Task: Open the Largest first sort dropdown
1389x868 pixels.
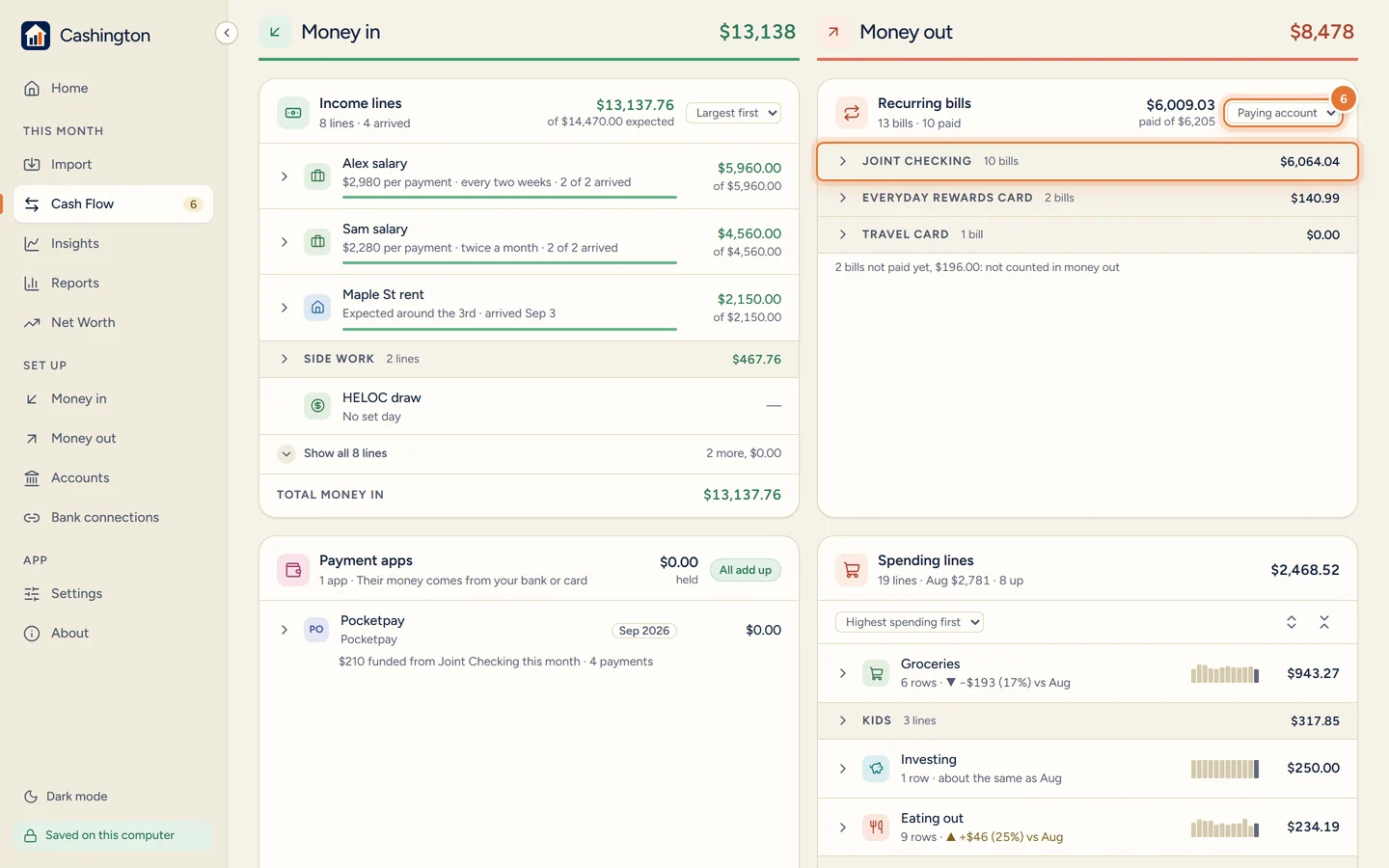Action: [733, 113]
